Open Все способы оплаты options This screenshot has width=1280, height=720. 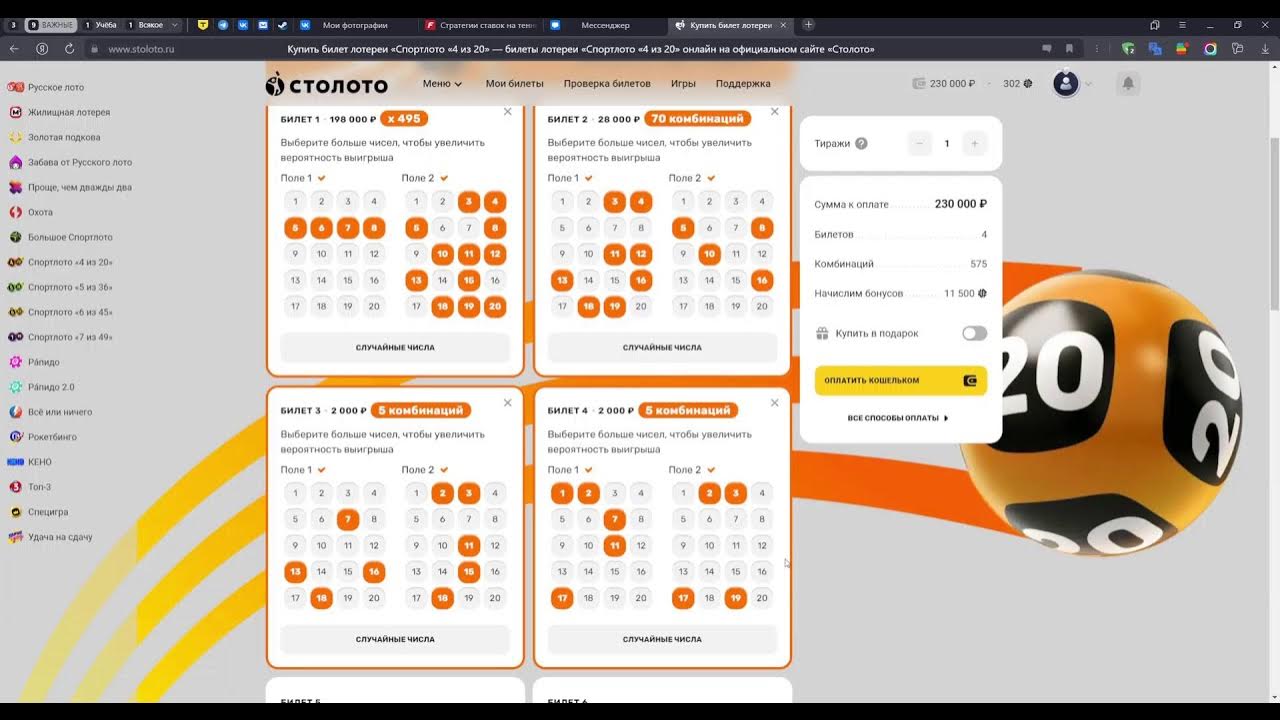pyautogui.click(x=898, y=418)
